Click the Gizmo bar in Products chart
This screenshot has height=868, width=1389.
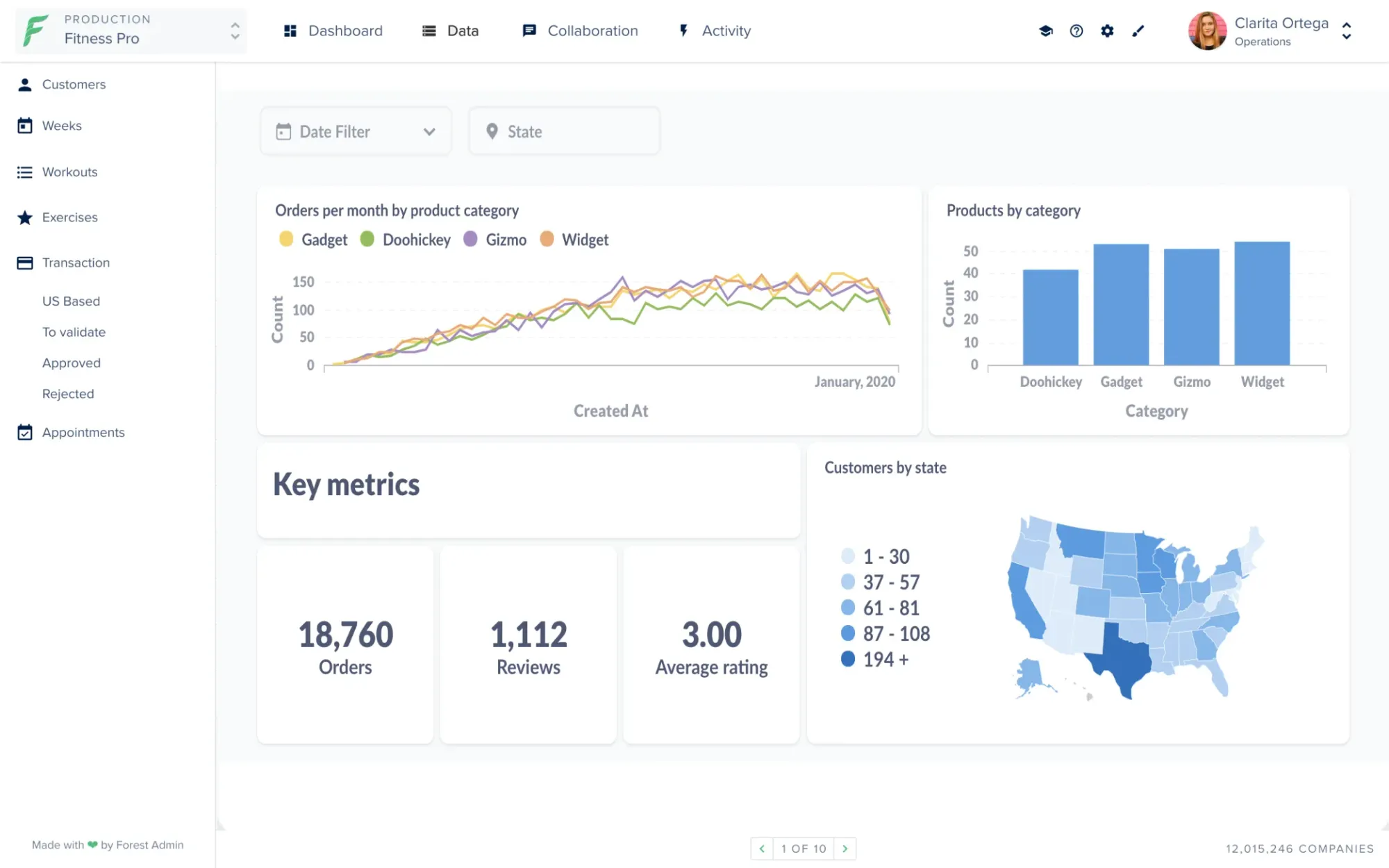pos(1191,306)
